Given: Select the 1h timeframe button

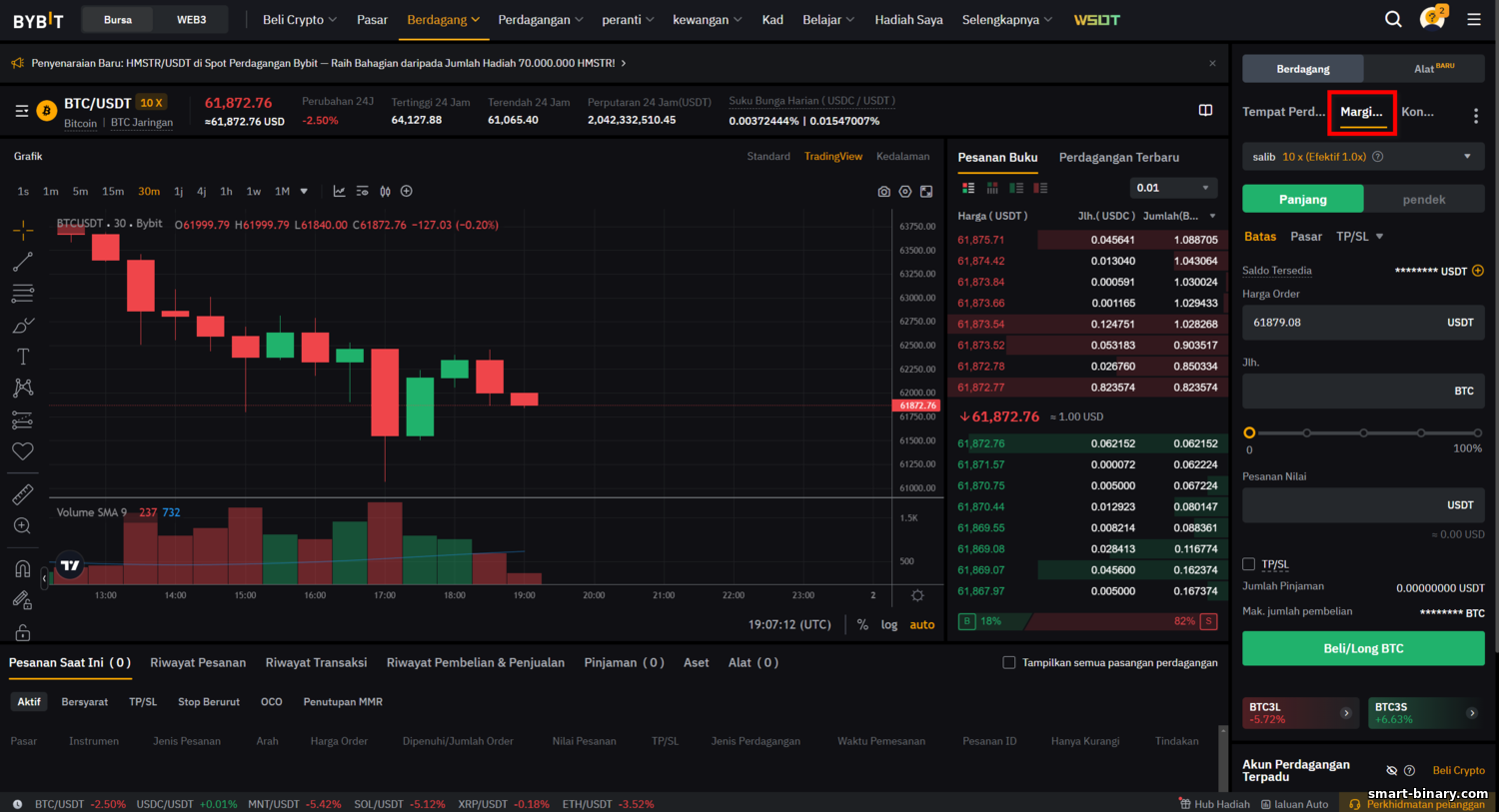Looking at the screenshot, I should (x=226, y=191).
